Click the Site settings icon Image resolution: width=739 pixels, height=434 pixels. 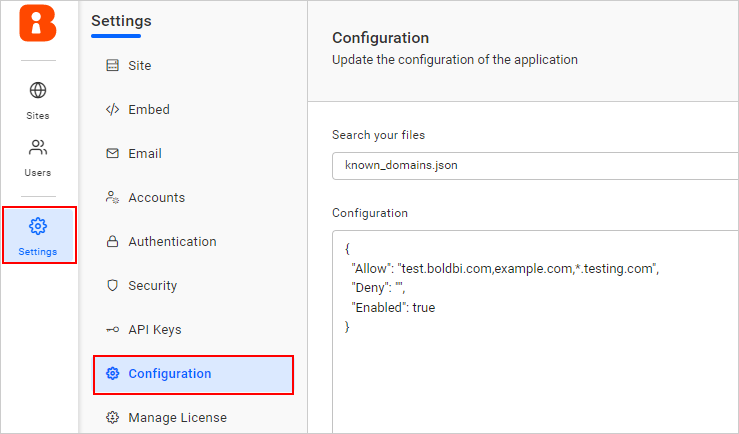(112, 66)
